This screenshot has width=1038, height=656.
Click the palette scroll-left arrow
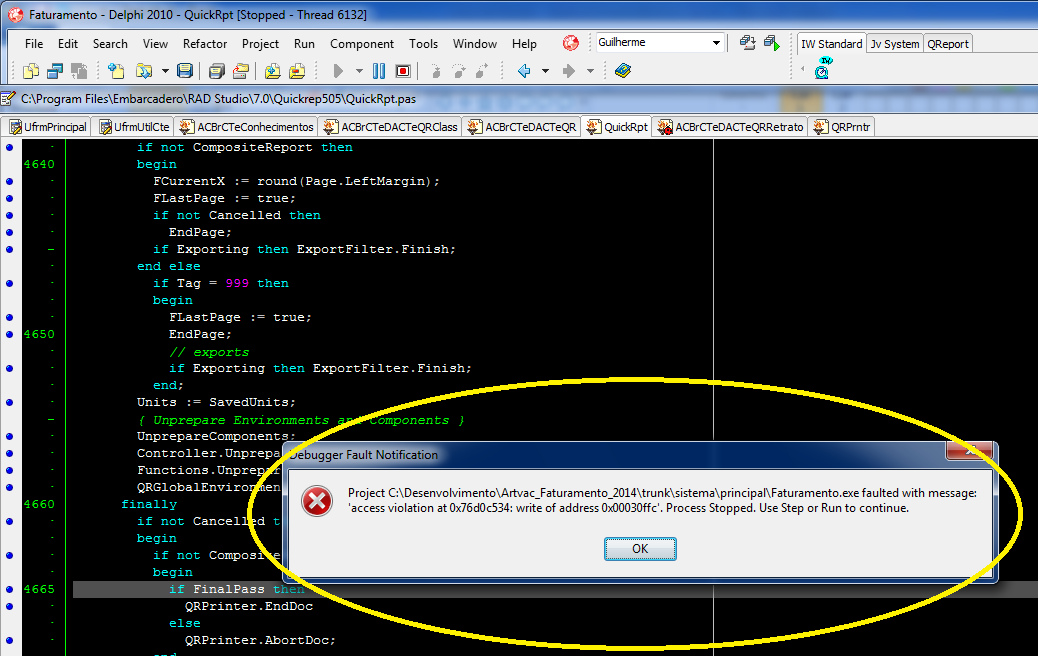point(802,69)
